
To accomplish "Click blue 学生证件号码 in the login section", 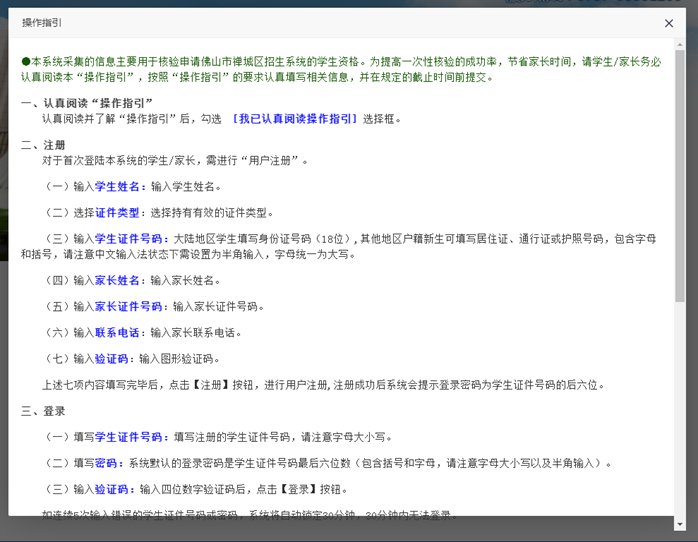I will point(131,437).
